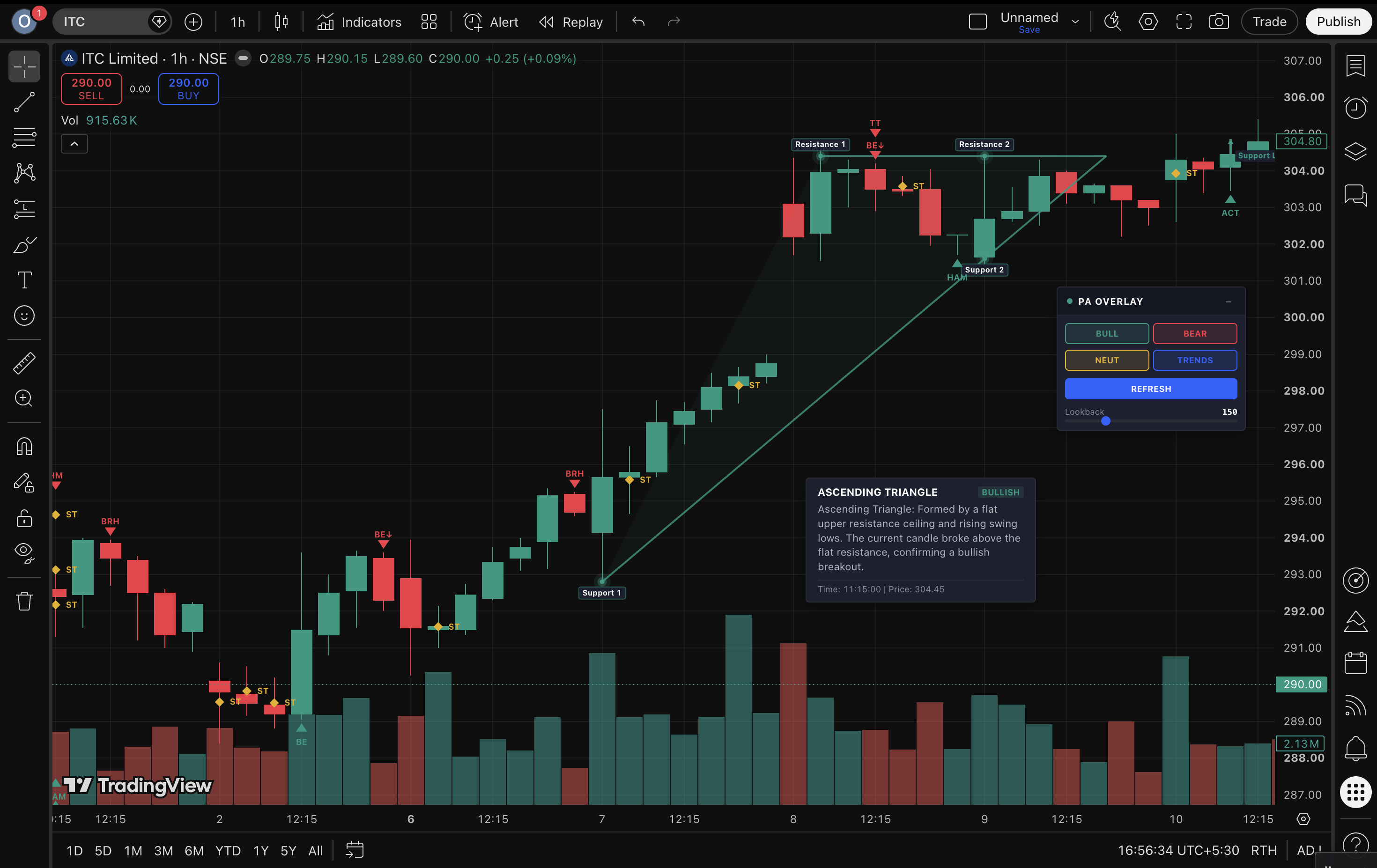Remove drawings with trash icon
Image resolution: width=1377 pixels, height=868 pixels.
tap(24, 601)
